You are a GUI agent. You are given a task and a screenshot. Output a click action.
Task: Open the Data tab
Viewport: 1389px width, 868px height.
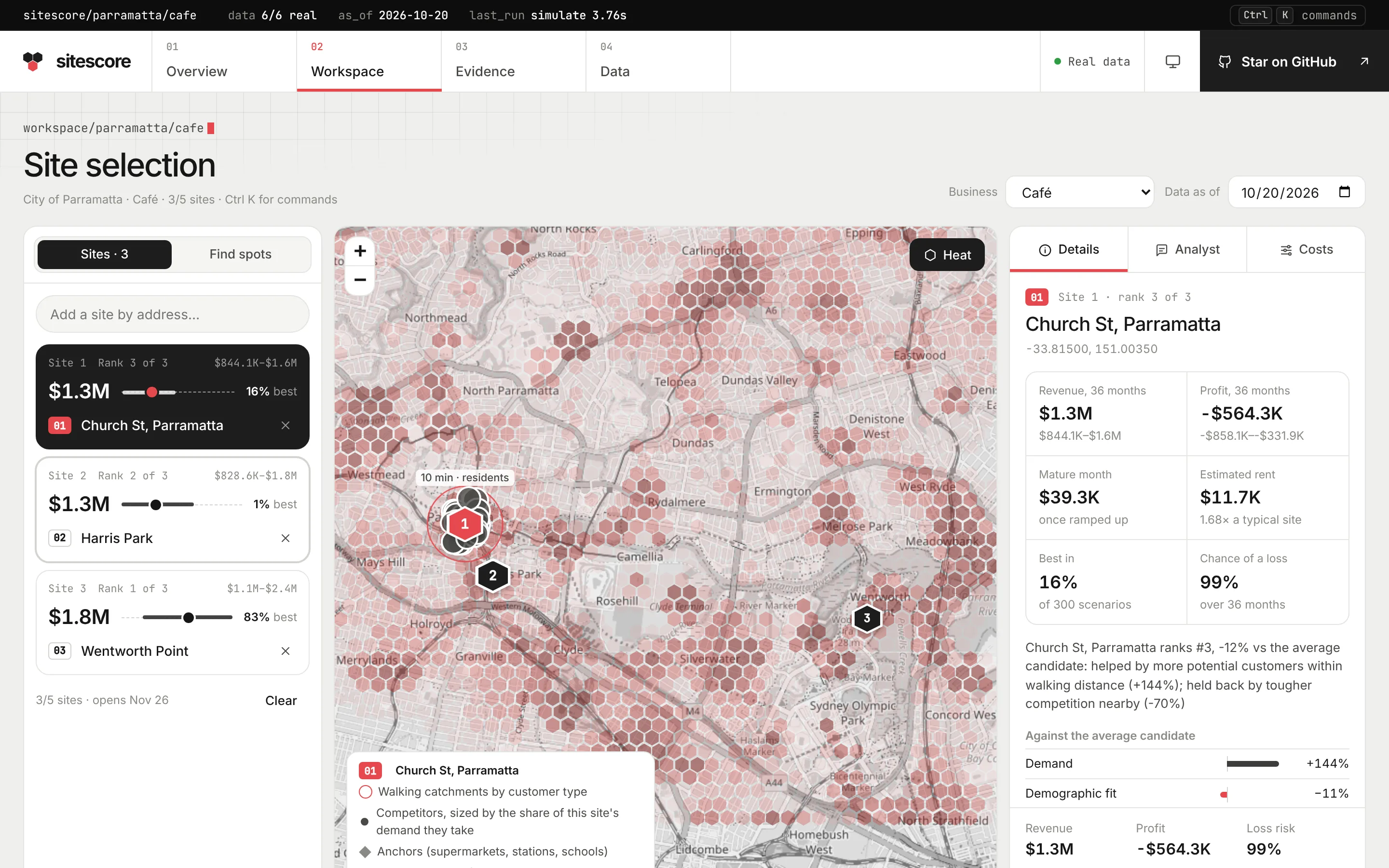658,61
